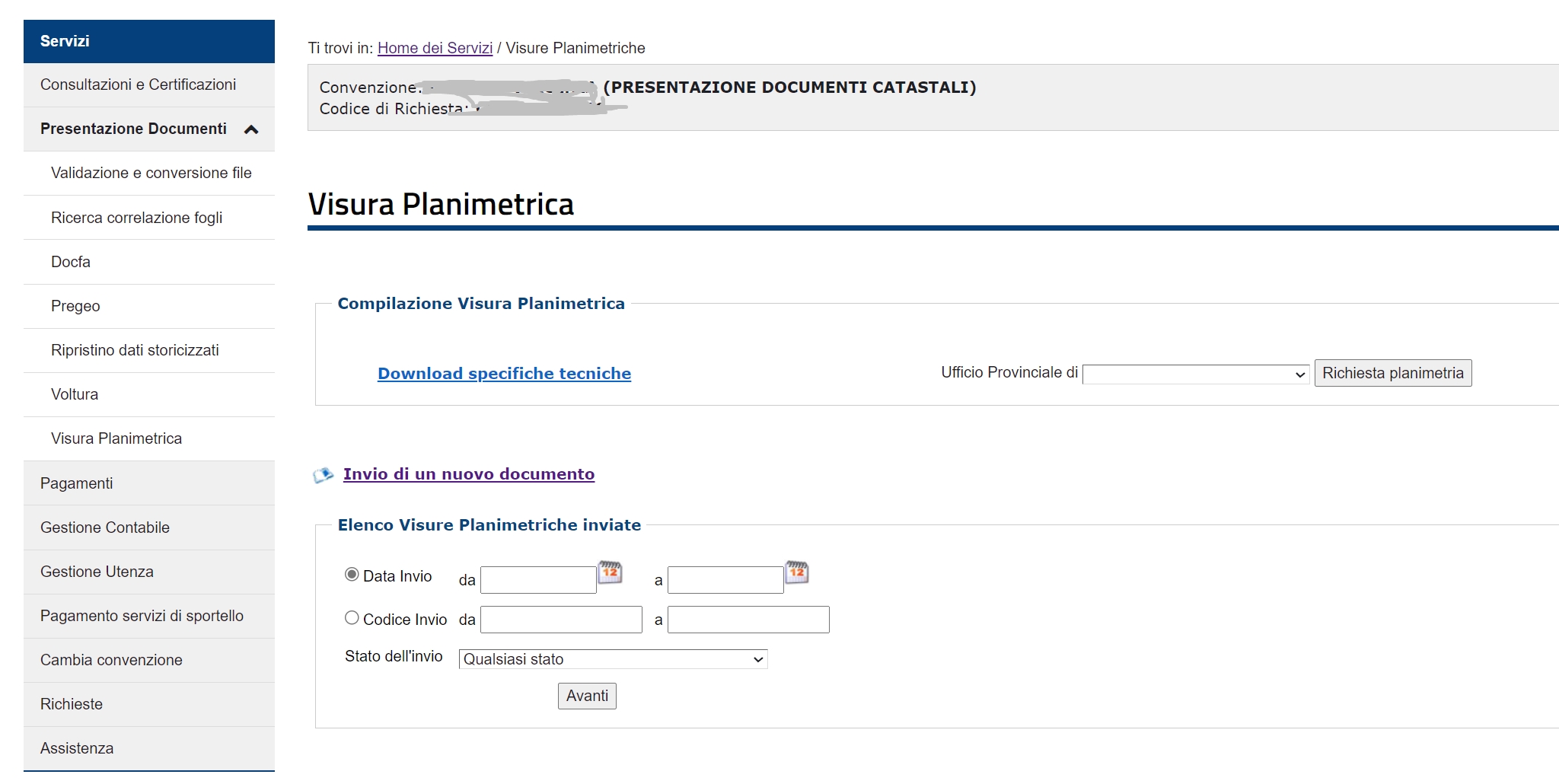Open the Docfa sidebar item

[71, 262]
